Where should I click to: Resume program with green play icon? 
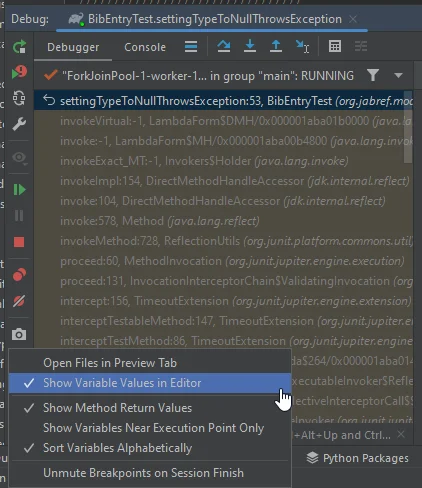19,190
